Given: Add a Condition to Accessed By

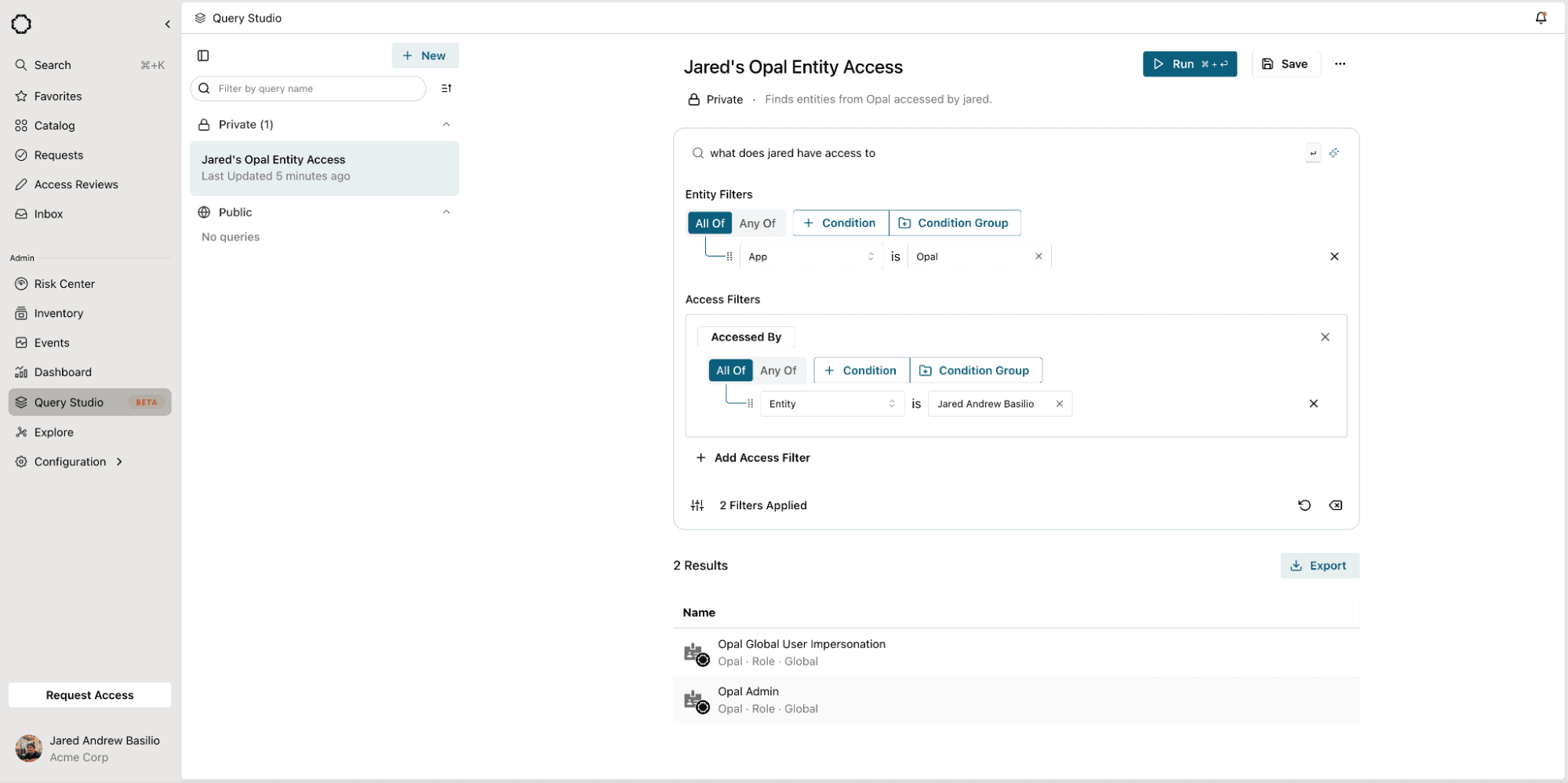Looking at the screenshot, I should tap(861, 370).
